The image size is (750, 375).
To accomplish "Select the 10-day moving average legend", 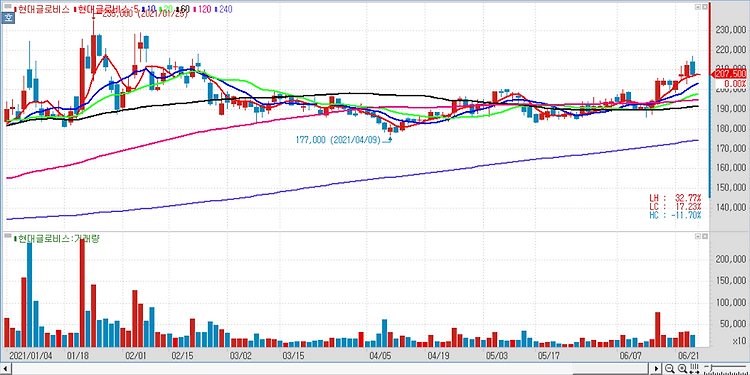I will 150,10.
